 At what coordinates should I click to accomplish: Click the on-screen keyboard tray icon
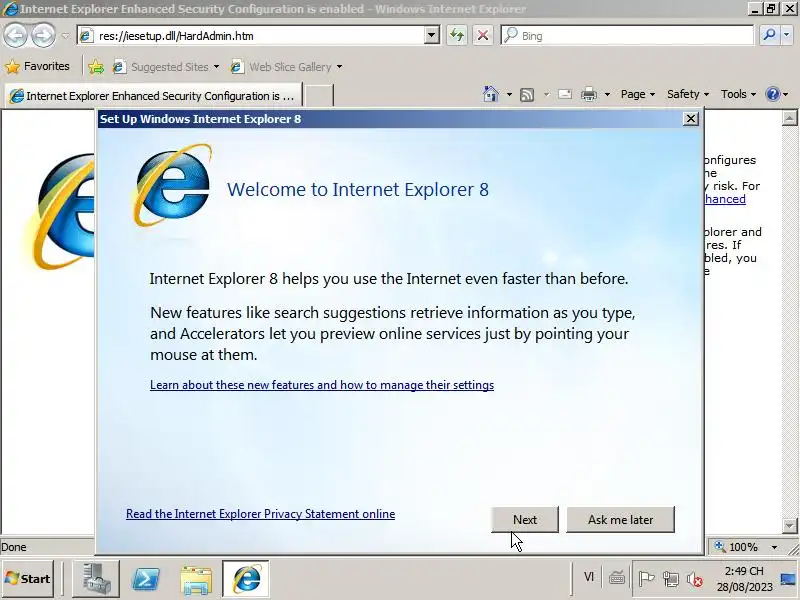[617, 578]
